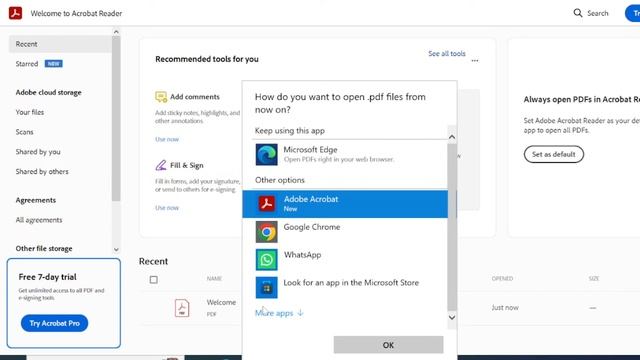The width and height of the screenshot is (640, 360).
Task: Click the Set as default button
Action: 553,154
